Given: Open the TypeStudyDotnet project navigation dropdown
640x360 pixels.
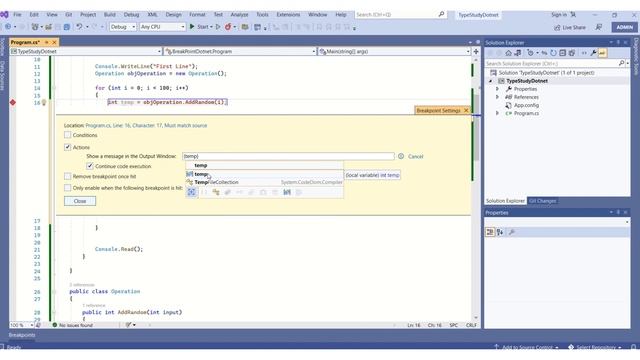Looking at the screenshot, I should click(x=86, y=51).
